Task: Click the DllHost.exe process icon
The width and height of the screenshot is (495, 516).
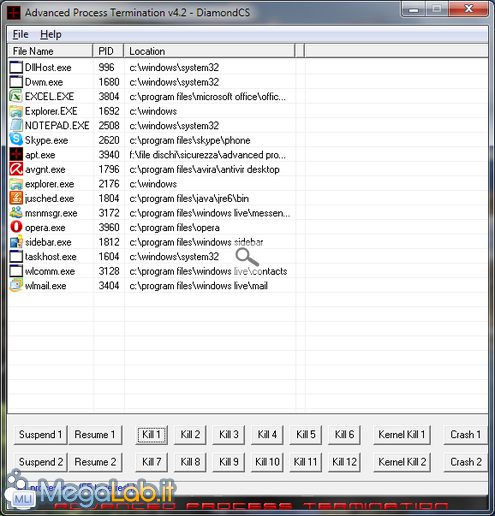Action: click(x=16, y=67)
